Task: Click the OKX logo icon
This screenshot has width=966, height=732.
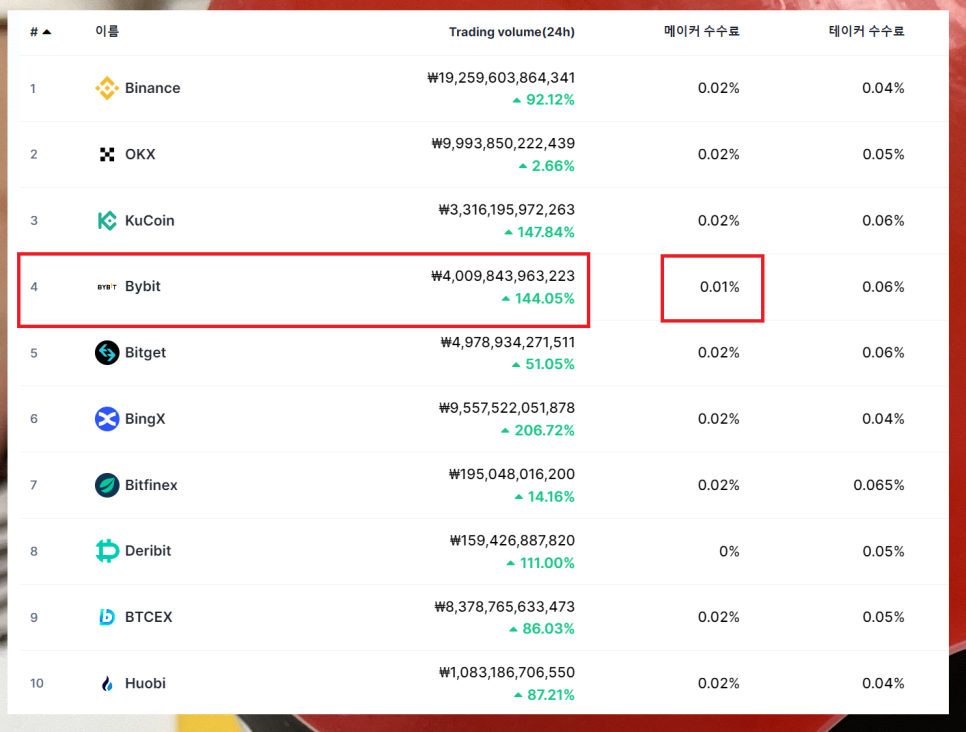Action: pyautogui.click(x=107, y=154)
